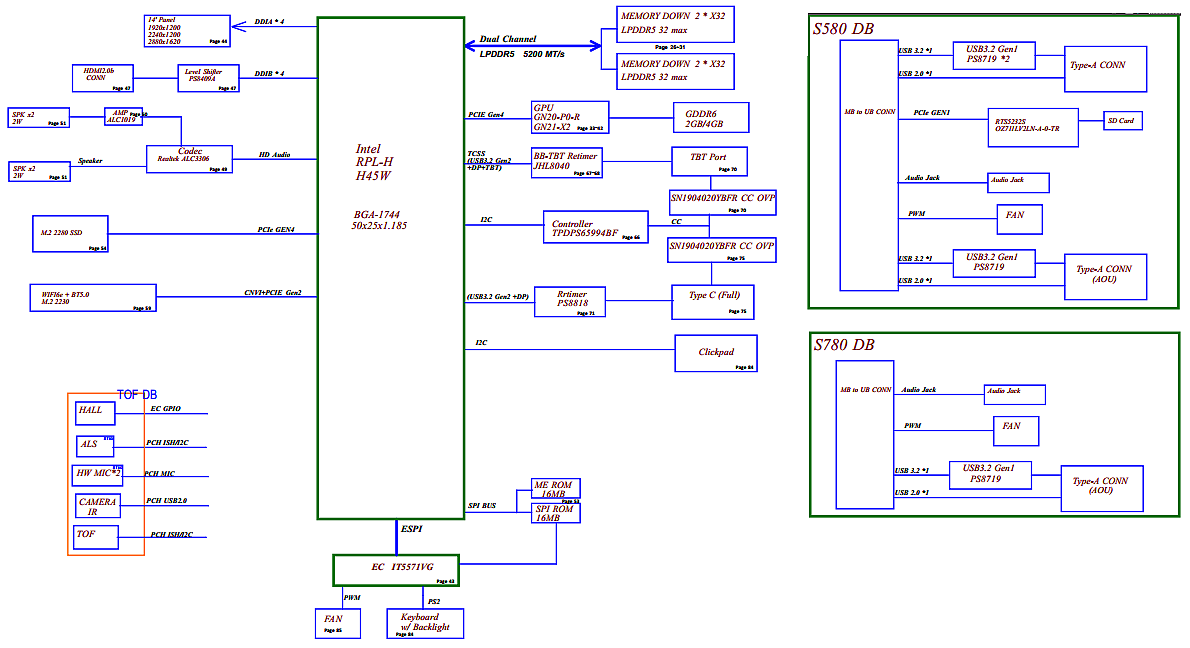Click the 'DDIA * 4' signal label
The image size is (1190, 648).
269,22
